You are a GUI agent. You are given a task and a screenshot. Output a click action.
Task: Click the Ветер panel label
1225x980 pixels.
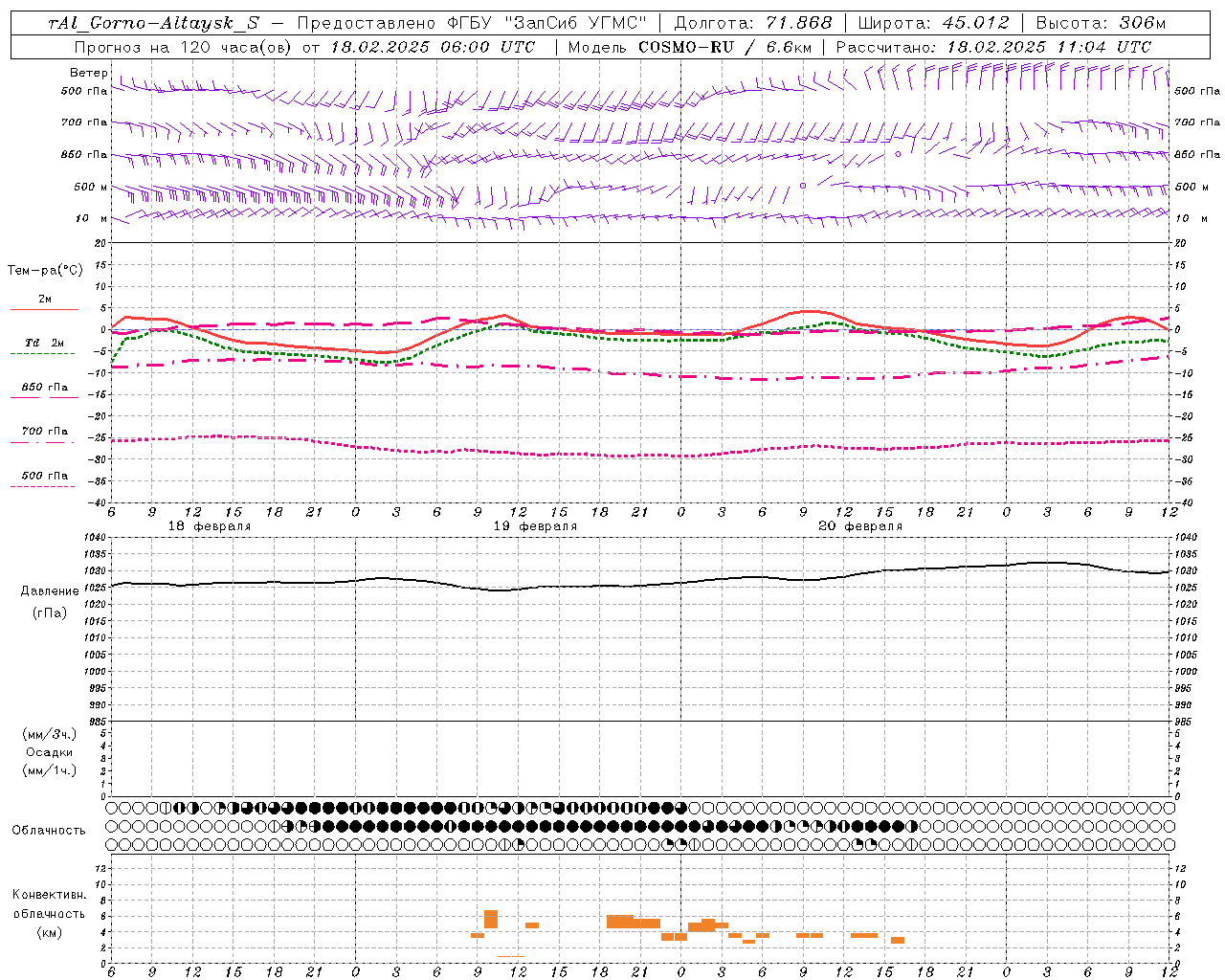(88, 73)
